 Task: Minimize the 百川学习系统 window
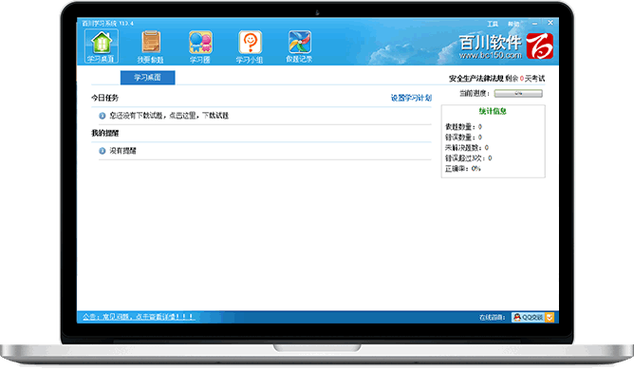pyautogui.click(x=535, y=23)
